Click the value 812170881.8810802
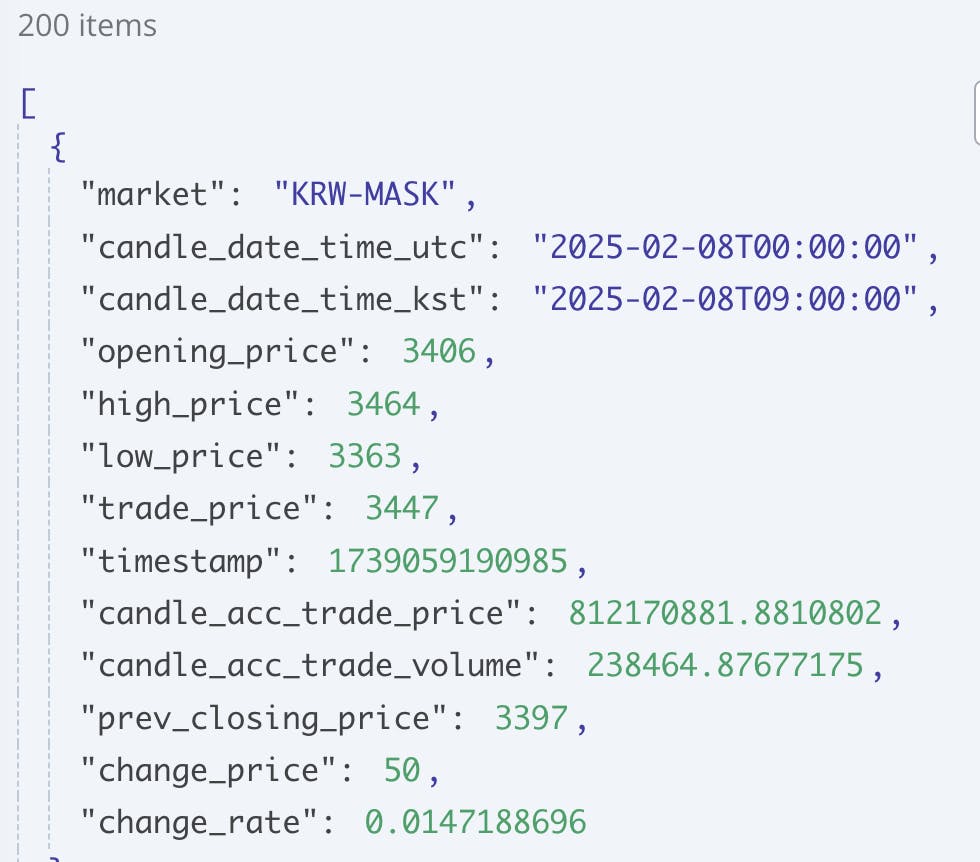The height and width of the screenshot is (862, 980). coord(726,613)
